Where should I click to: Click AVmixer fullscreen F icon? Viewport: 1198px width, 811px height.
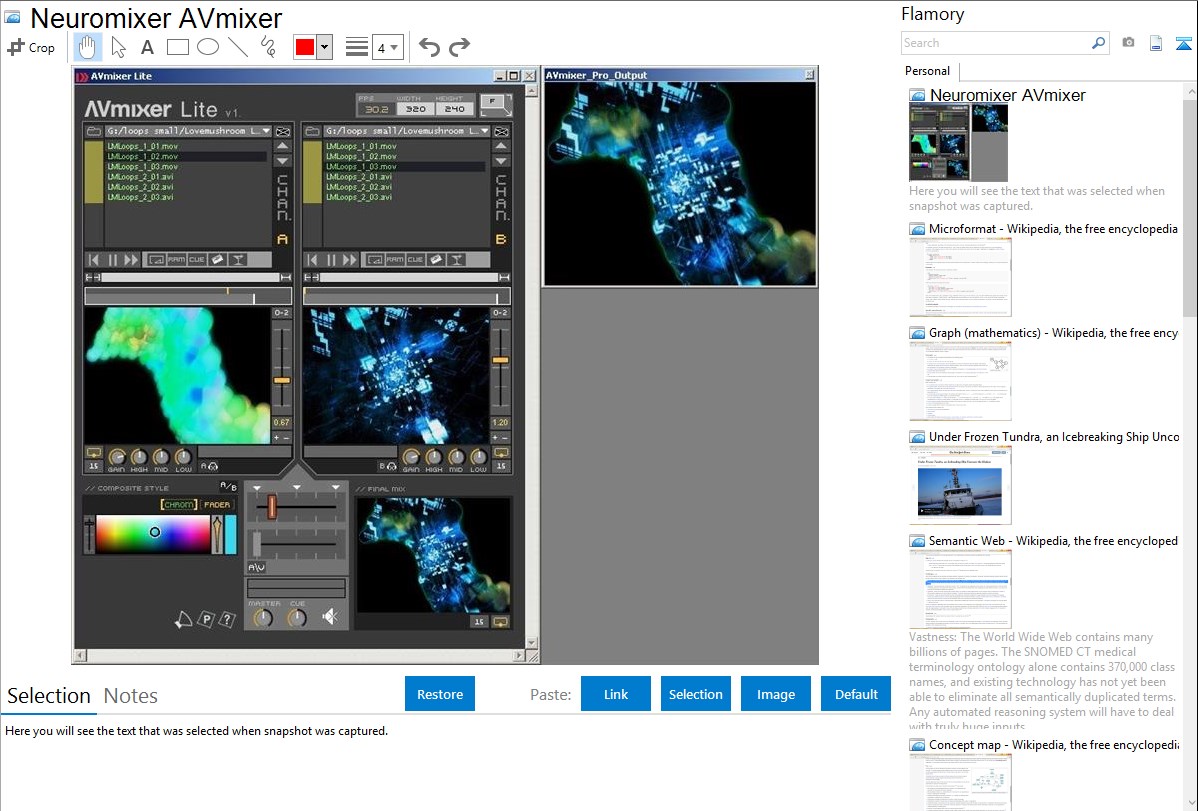tap(495, 103)
